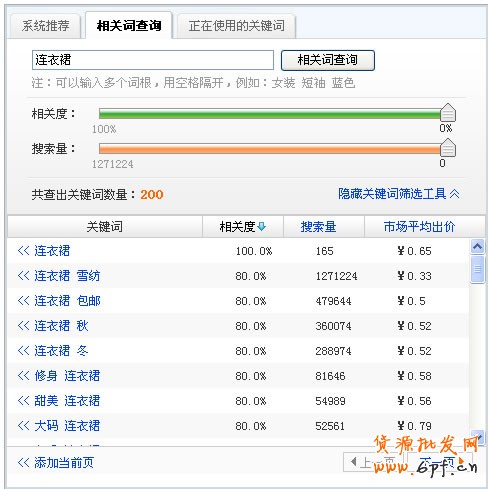Viewport: 488px width, 489px height.
Task: Switch to the 系统推荐 tab
Action: click(46, 26)
